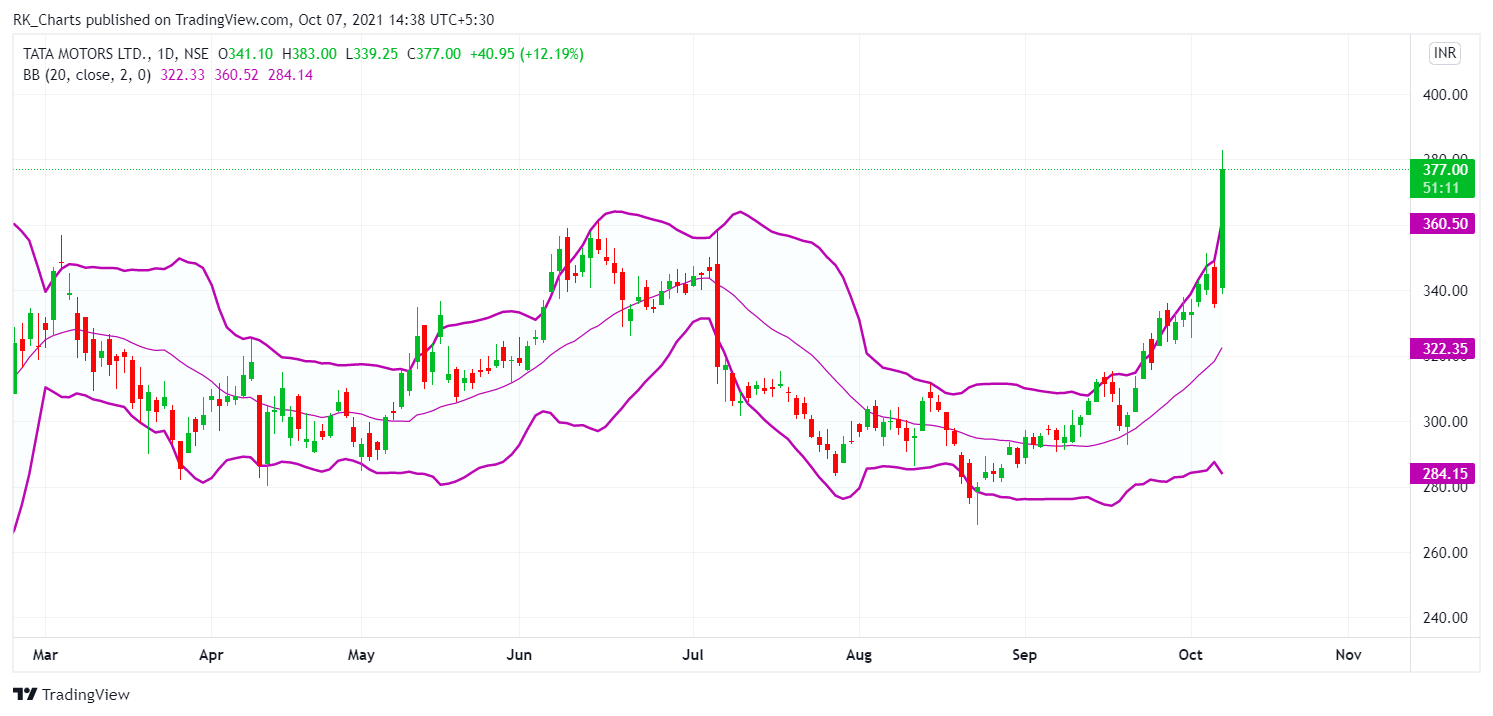The image size is (1493, 716).
Task: Click the 322.35 basis price label
Action: pos(1441,348)
